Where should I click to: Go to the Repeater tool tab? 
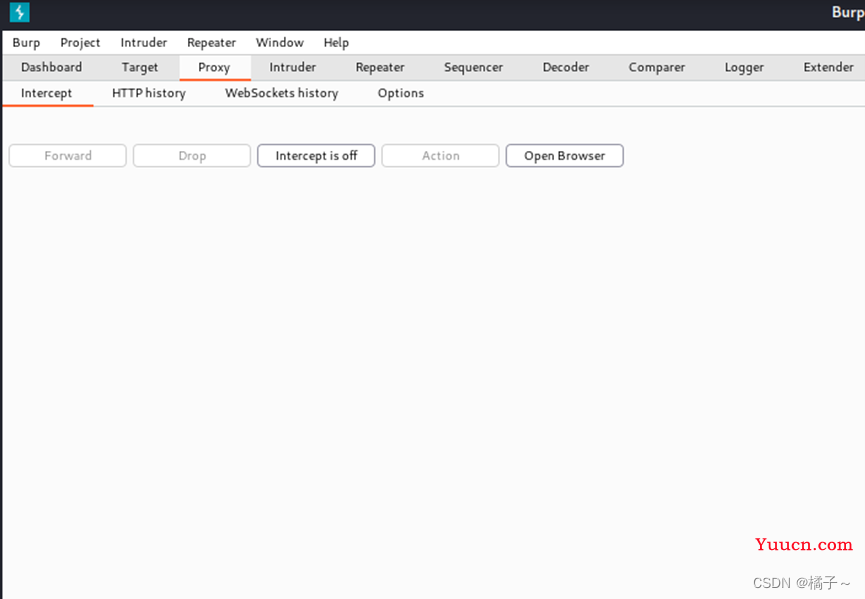coord(380,67)
